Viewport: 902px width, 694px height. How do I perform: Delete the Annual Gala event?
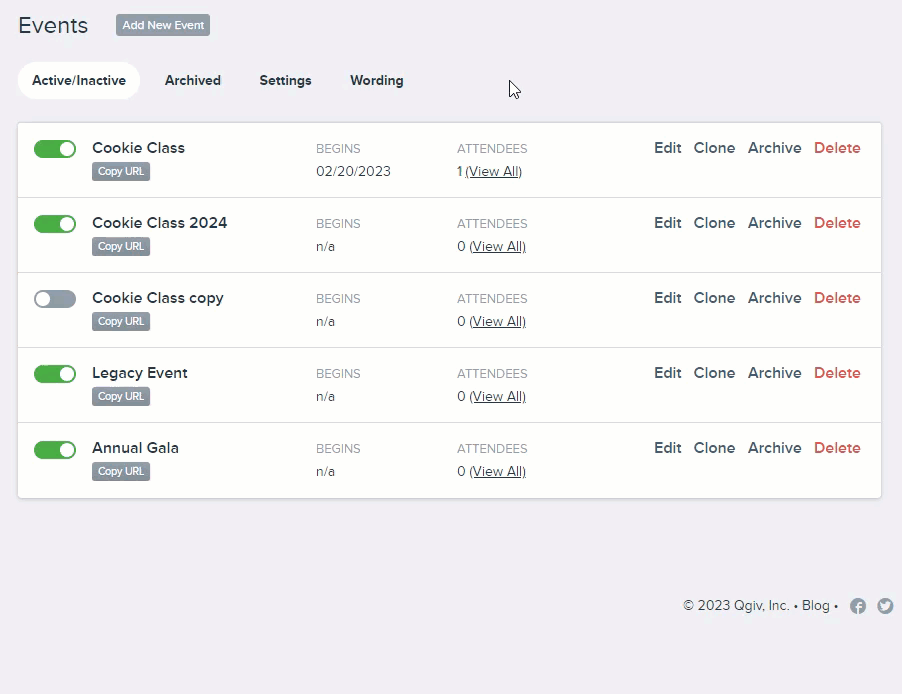click(837, 448)
